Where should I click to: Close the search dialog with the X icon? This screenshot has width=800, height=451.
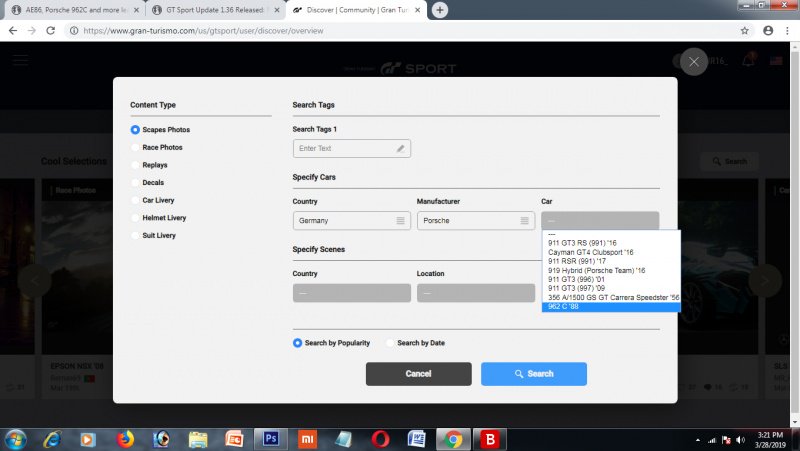(x=694, y=62)
